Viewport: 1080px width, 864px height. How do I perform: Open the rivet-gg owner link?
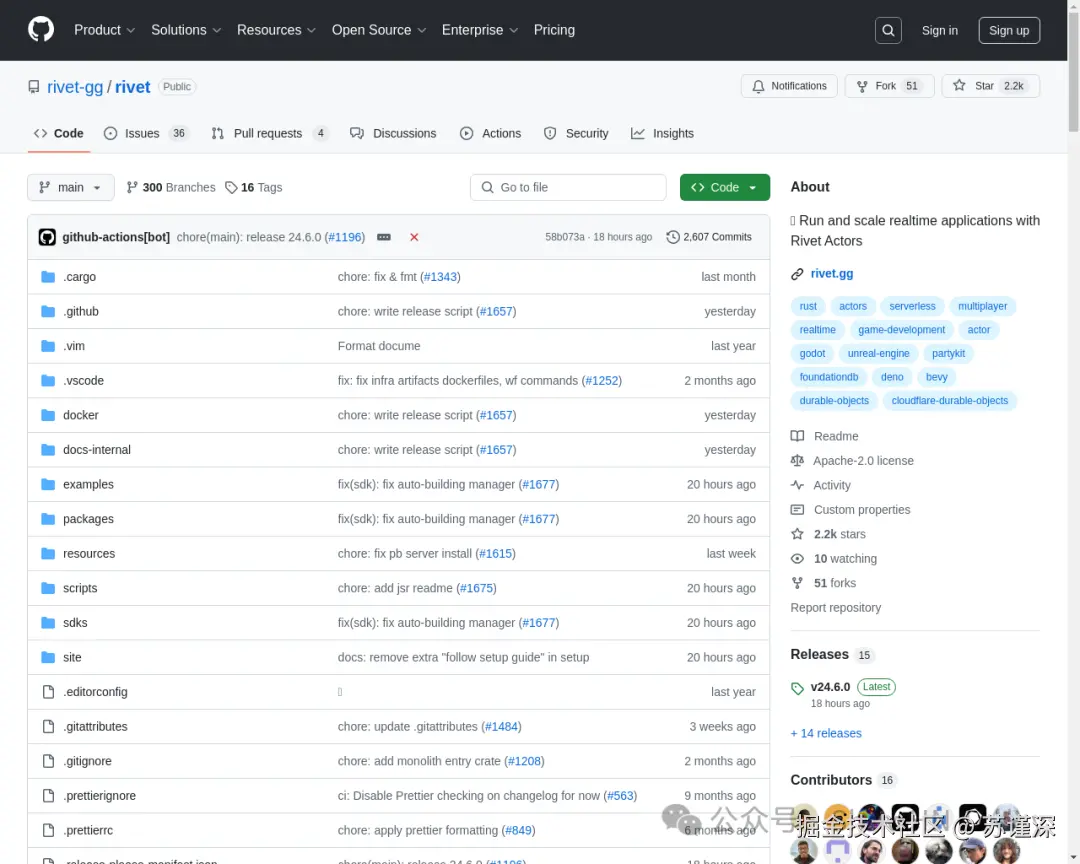(x=75, y=87)
